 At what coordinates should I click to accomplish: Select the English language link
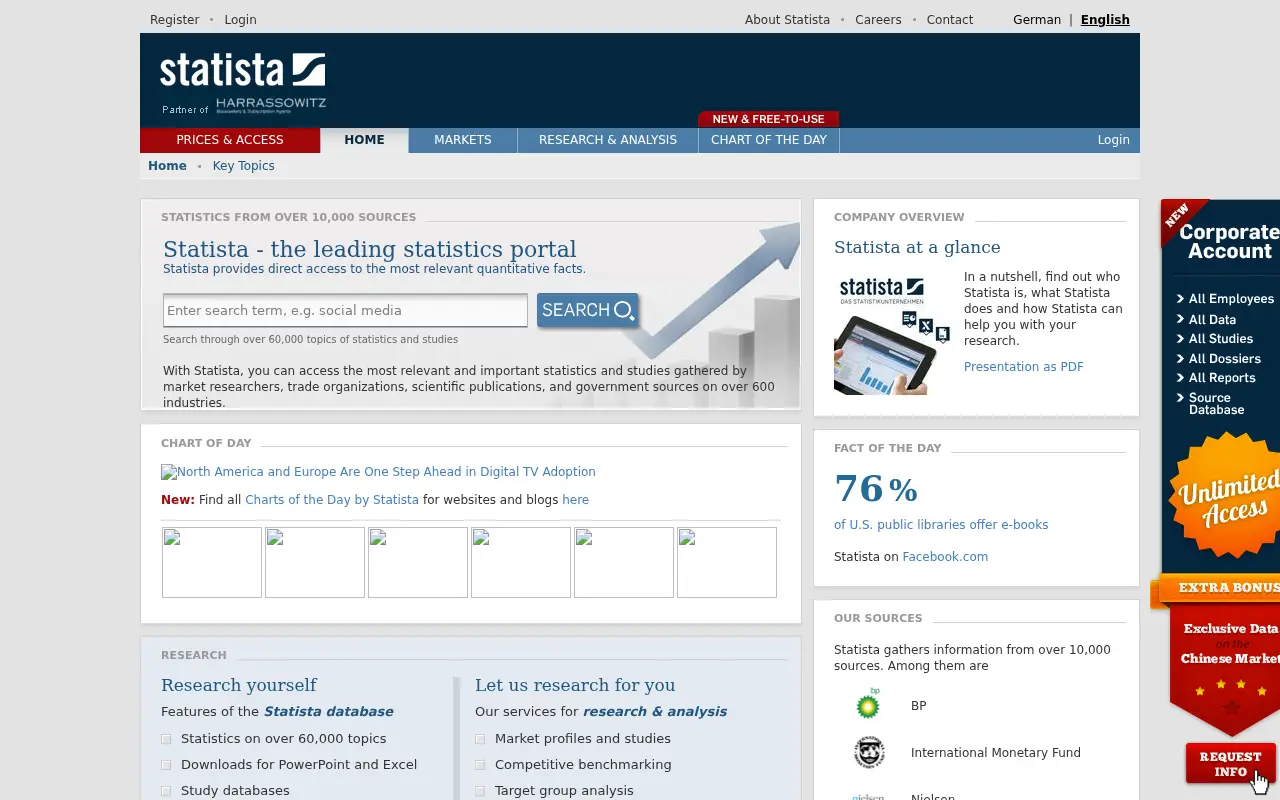point(1105,19)
